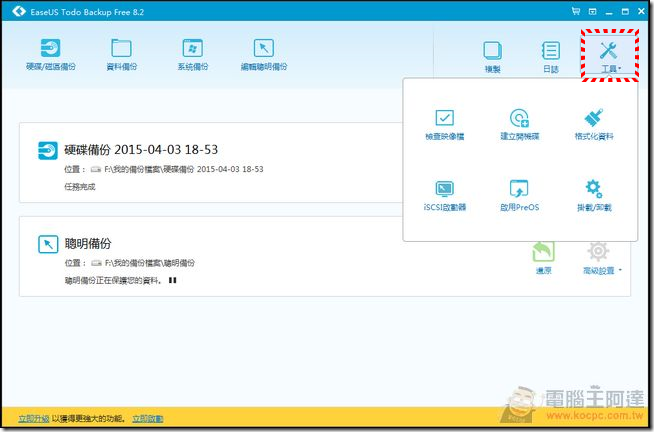Screen dimensions: 654x432
Task: Choose 建立開機碟 create emergency disk
Action: click(x=518, y=125)
